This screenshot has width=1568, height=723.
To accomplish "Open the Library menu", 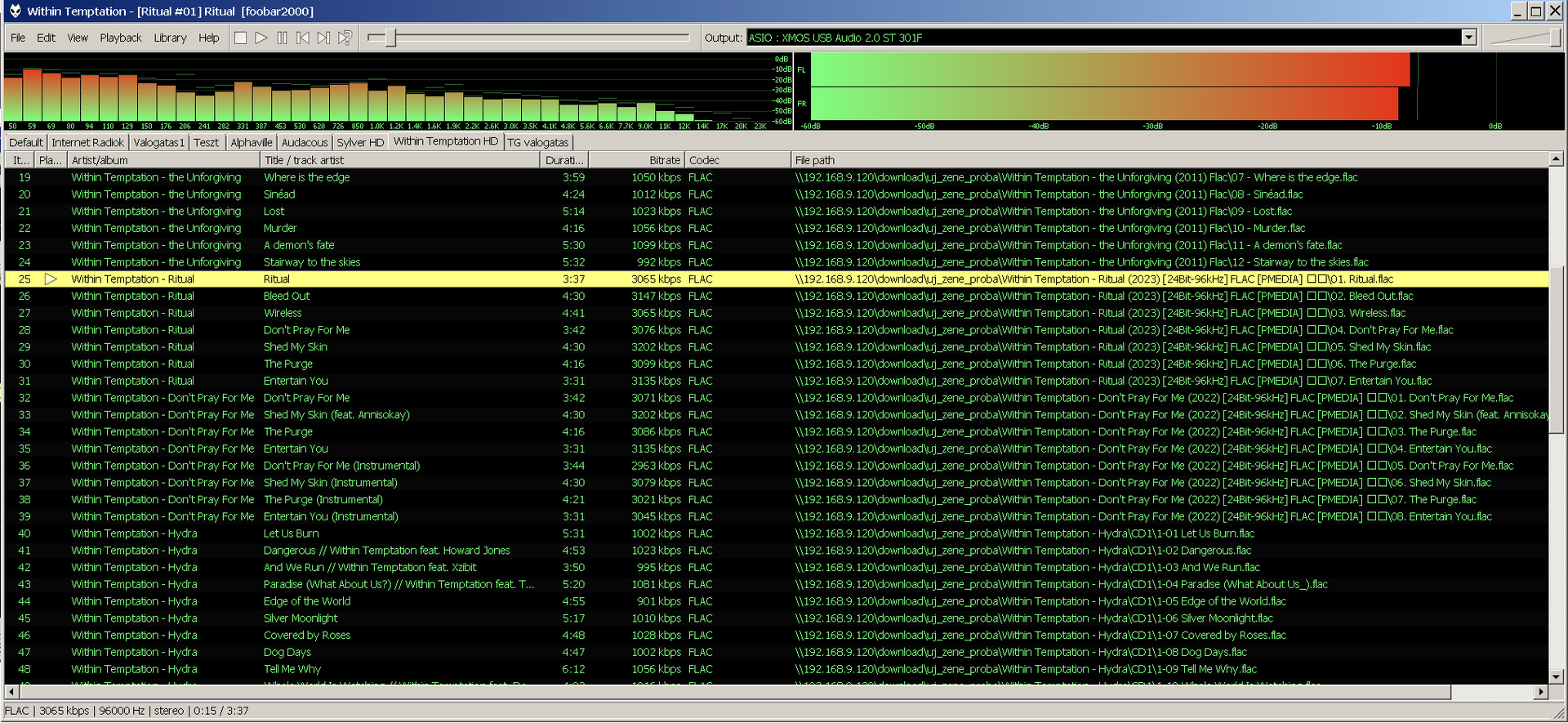I will click(x=170, y=38).
